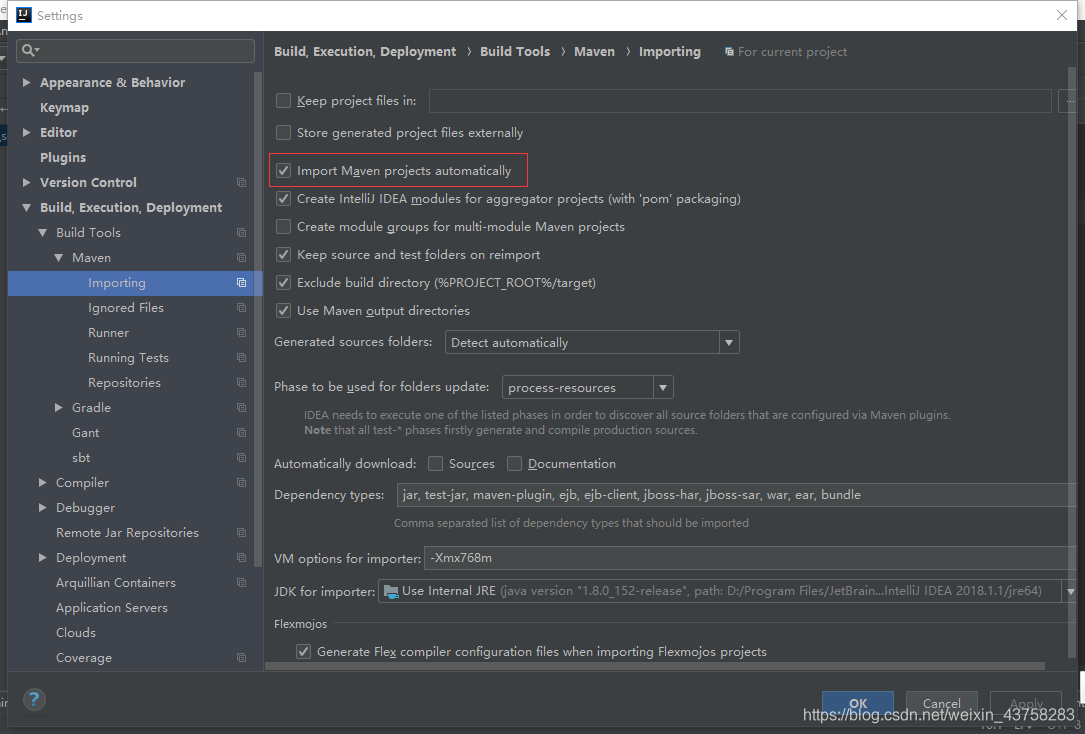Click project-level icon beside Arquillian Containers

(x=241, y=582)
